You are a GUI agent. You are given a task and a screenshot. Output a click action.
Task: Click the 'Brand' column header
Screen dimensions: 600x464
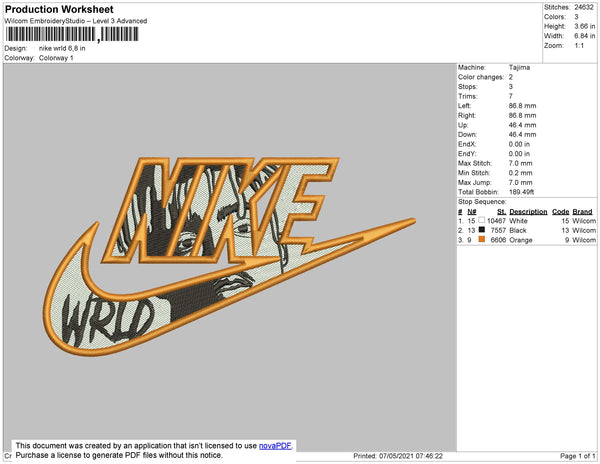582,212
